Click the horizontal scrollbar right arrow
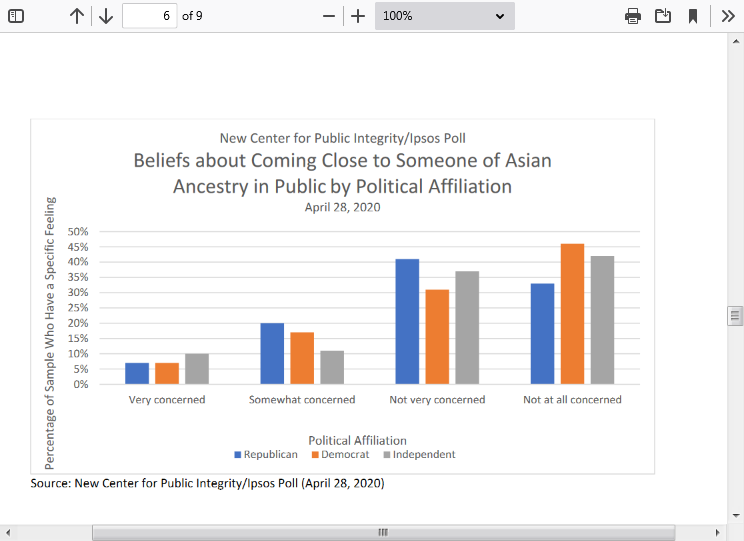 coord(717,532)
